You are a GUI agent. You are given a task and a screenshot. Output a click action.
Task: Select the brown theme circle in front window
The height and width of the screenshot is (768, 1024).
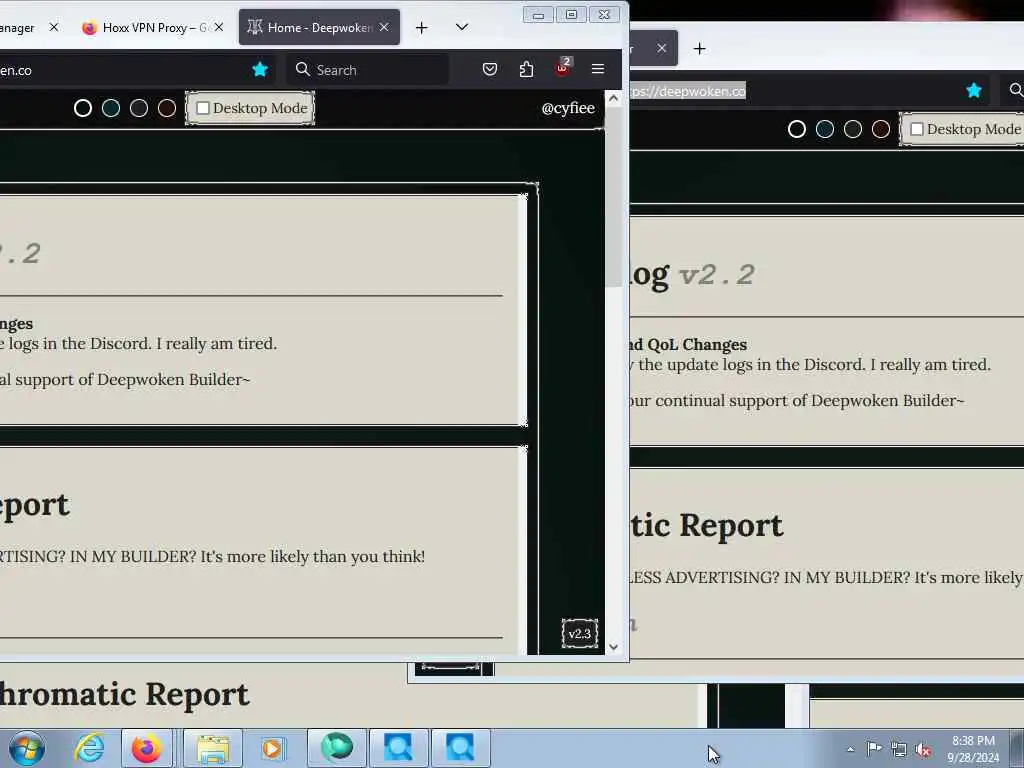pyautogui.click(x=167, y=108)
